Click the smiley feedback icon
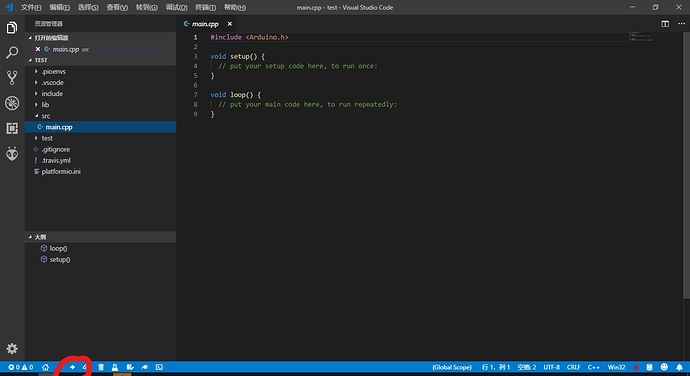690x376 pixels. 664,367
